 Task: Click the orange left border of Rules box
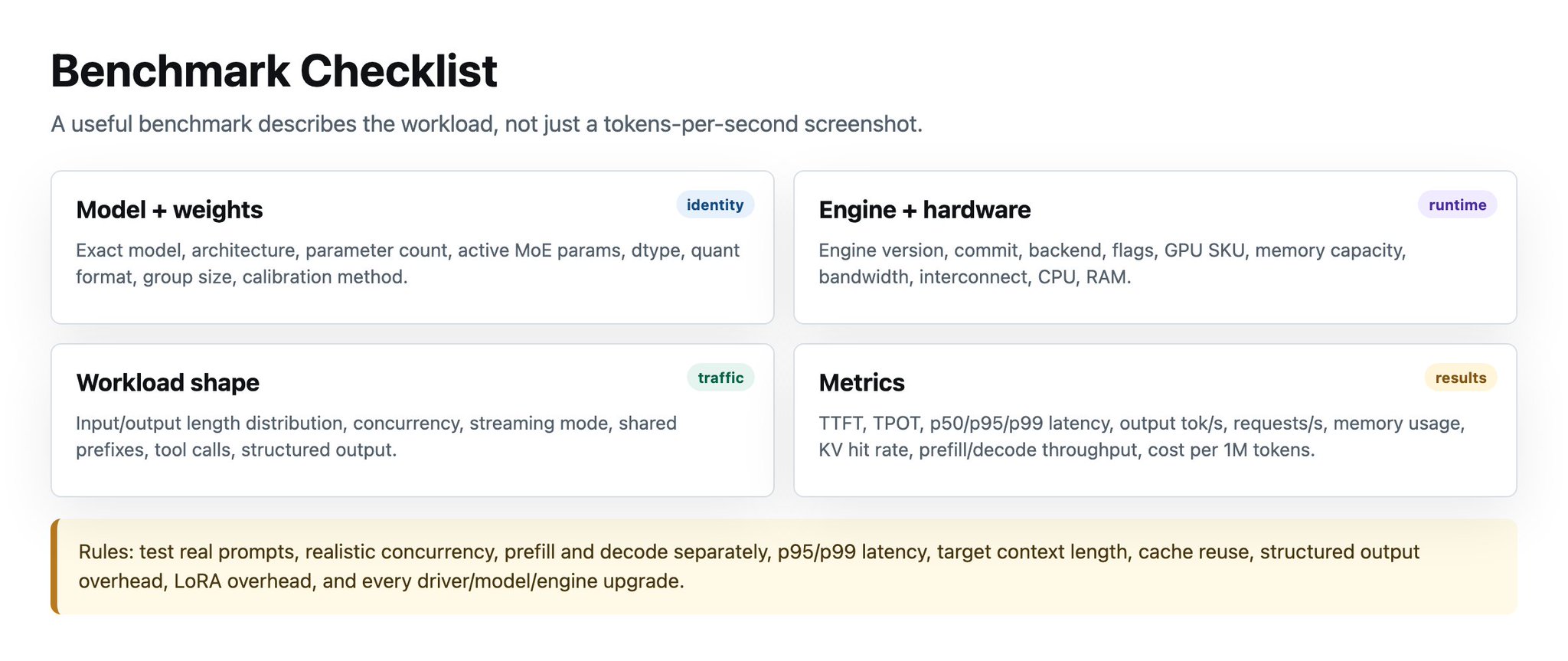[54, 567]
